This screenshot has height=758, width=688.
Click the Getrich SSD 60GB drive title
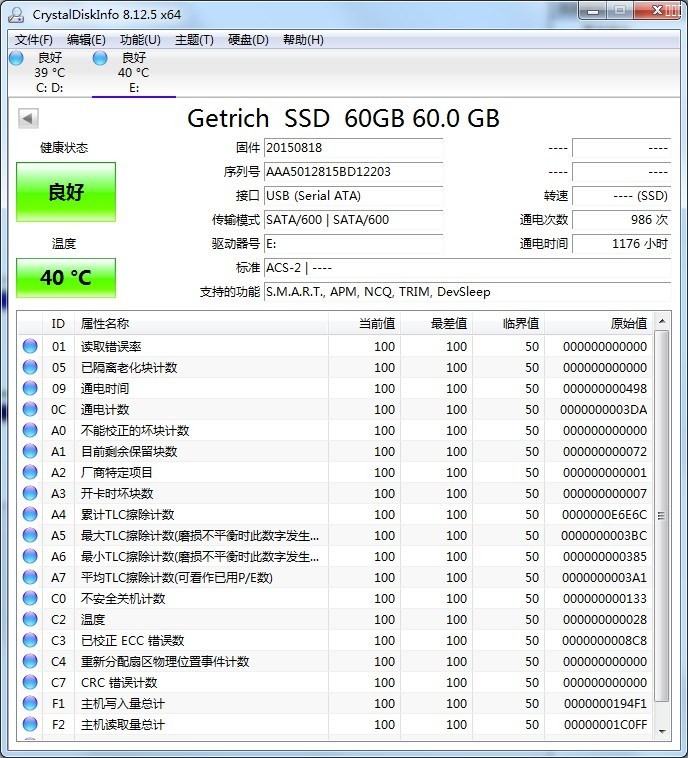(343, 118)
